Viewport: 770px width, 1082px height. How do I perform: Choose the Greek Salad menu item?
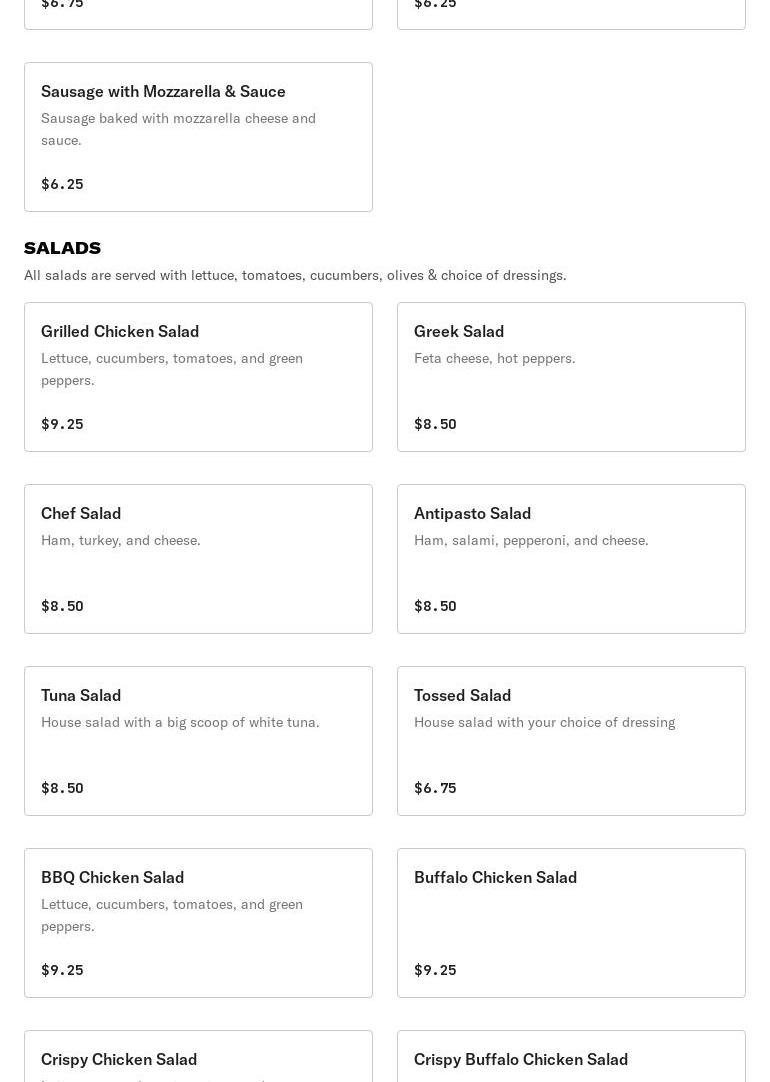pyautogui.click(x=571, y=377)
